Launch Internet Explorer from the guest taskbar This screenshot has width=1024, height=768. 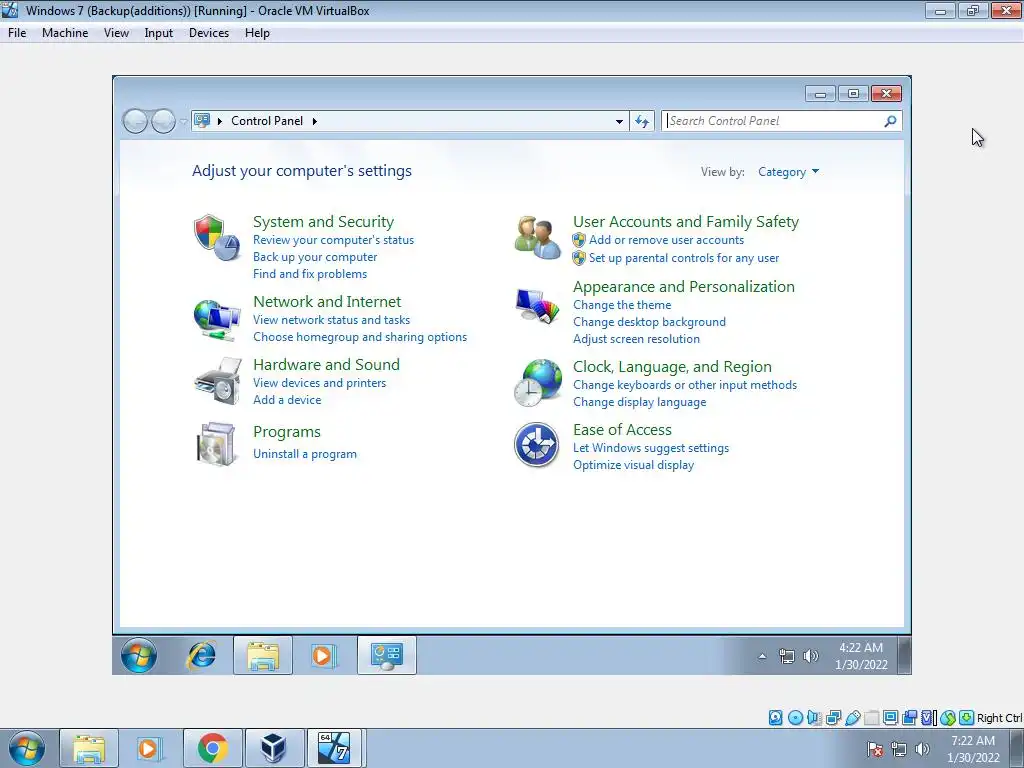(202, 655)
